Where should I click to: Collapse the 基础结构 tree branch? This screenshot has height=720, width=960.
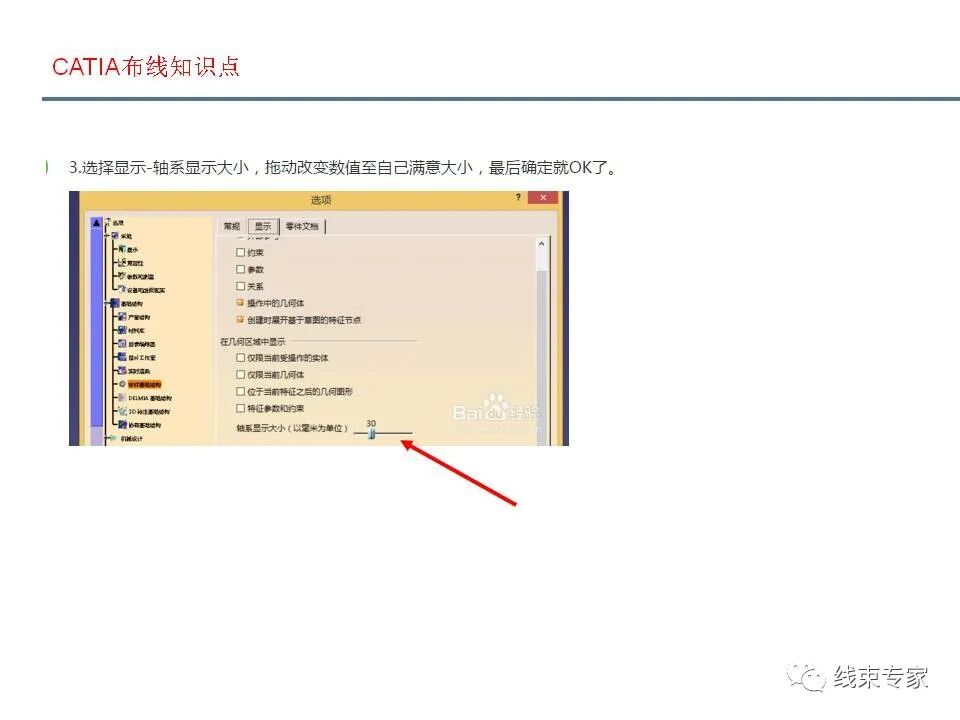(x=108, y=305)
